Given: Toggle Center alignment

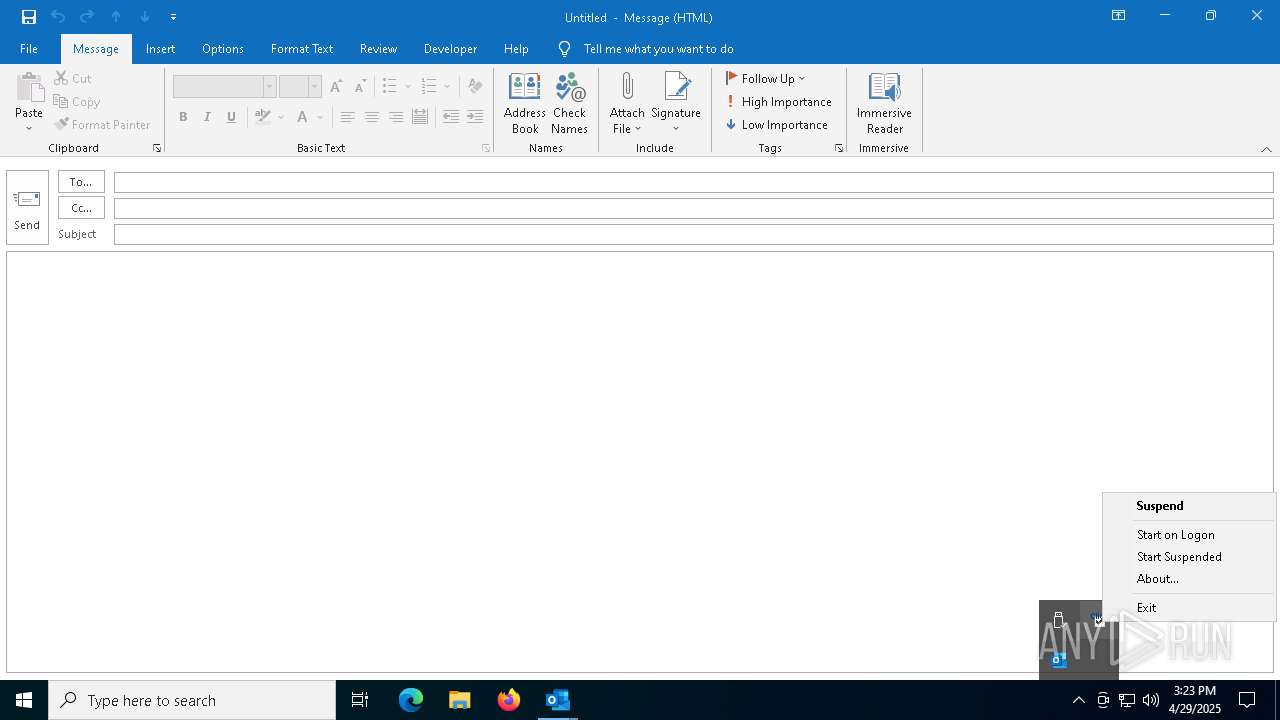Looking at the screenshot, I should 371,117.
